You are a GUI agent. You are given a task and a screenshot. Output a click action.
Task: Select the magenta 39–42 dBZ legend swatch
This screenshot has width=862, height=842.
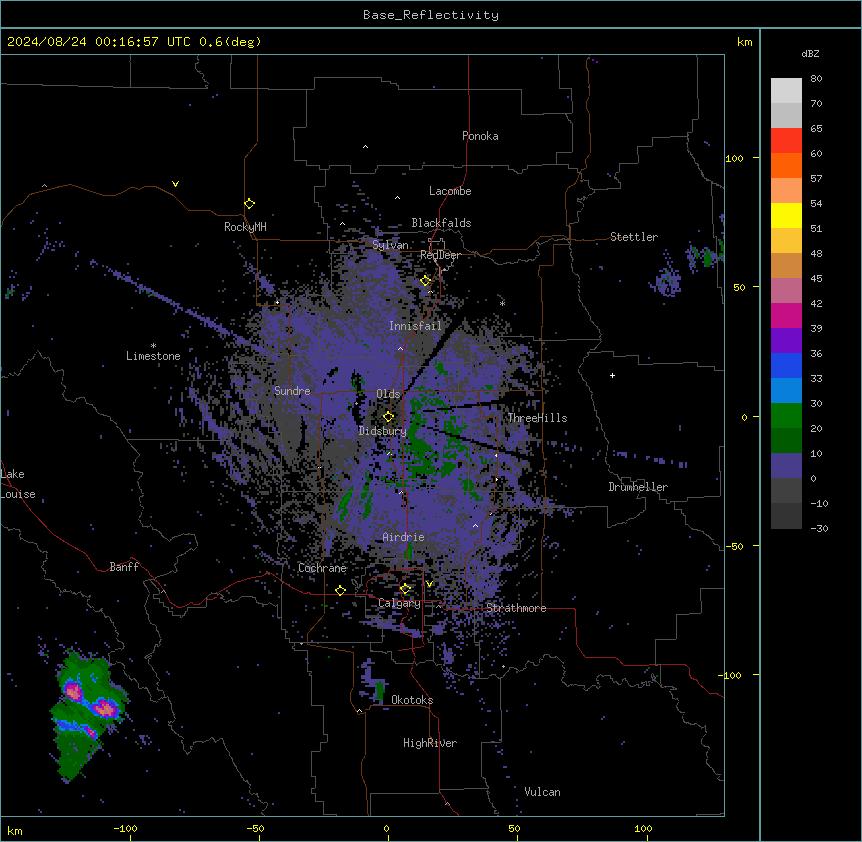pyautogui.click(x=786, y=315)
